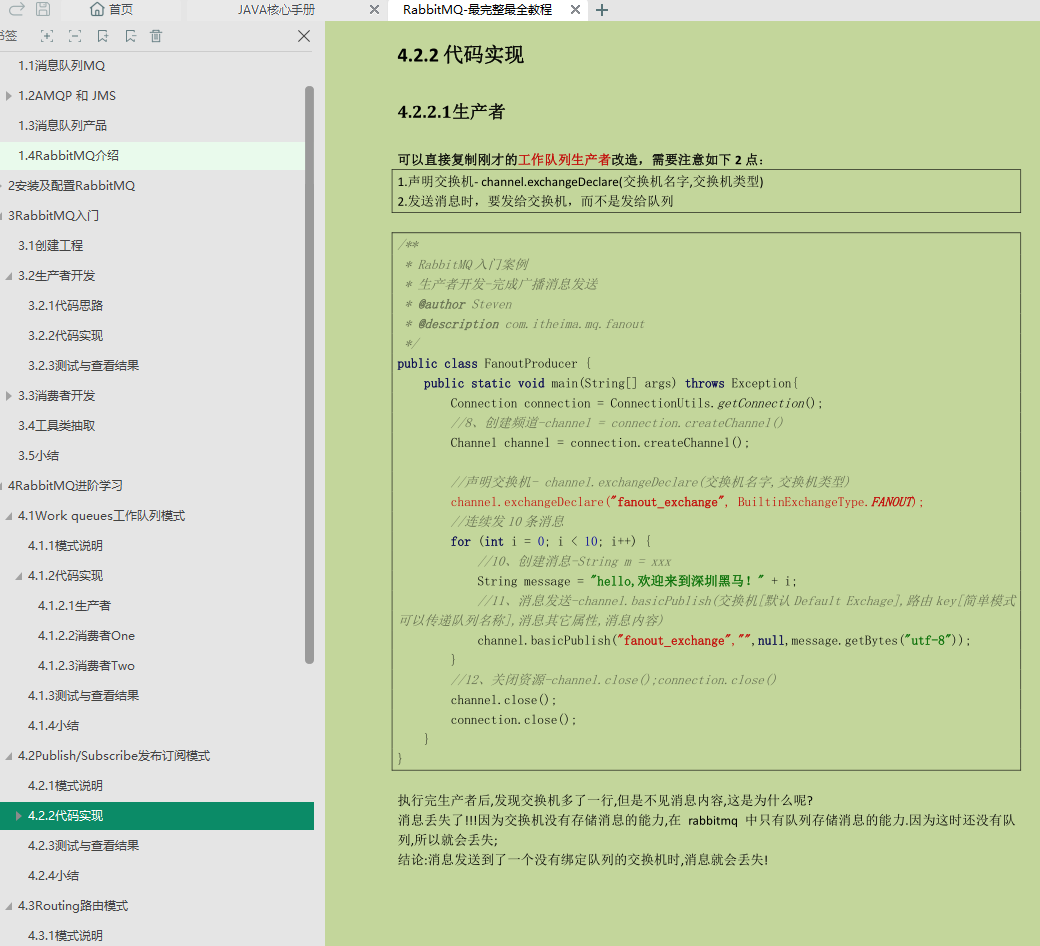1040x946 pixels.
Task: Open 3.2.3测试与查看结果 bookmark
Action: (84, 366)
